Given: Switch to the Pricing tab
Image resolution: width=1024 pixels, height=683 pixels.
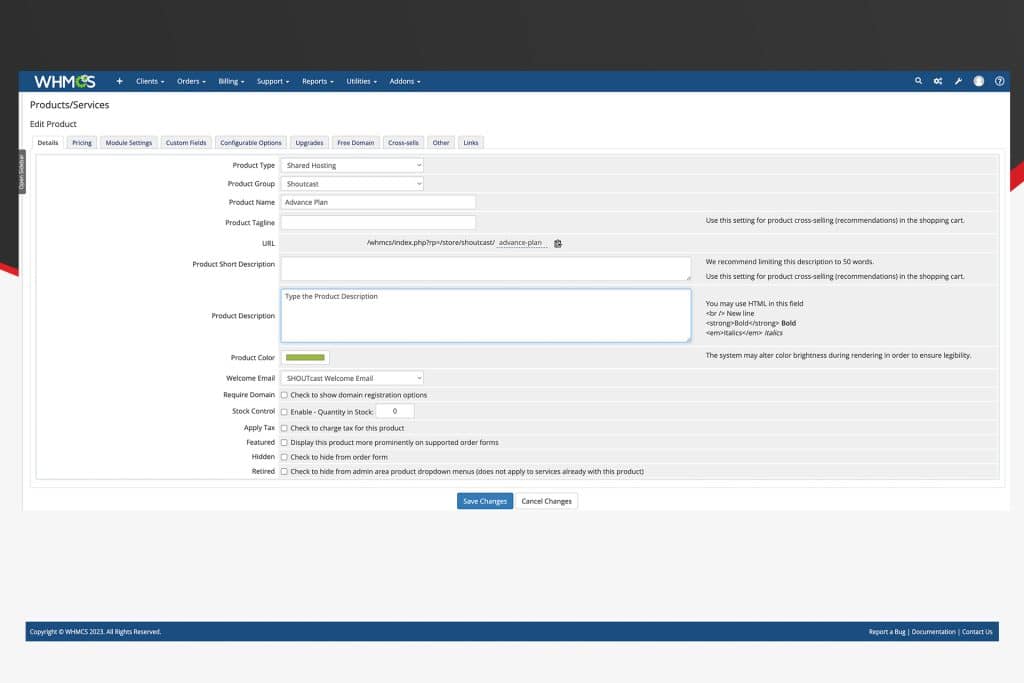Looking at the screenshot, I should point(82,142).
